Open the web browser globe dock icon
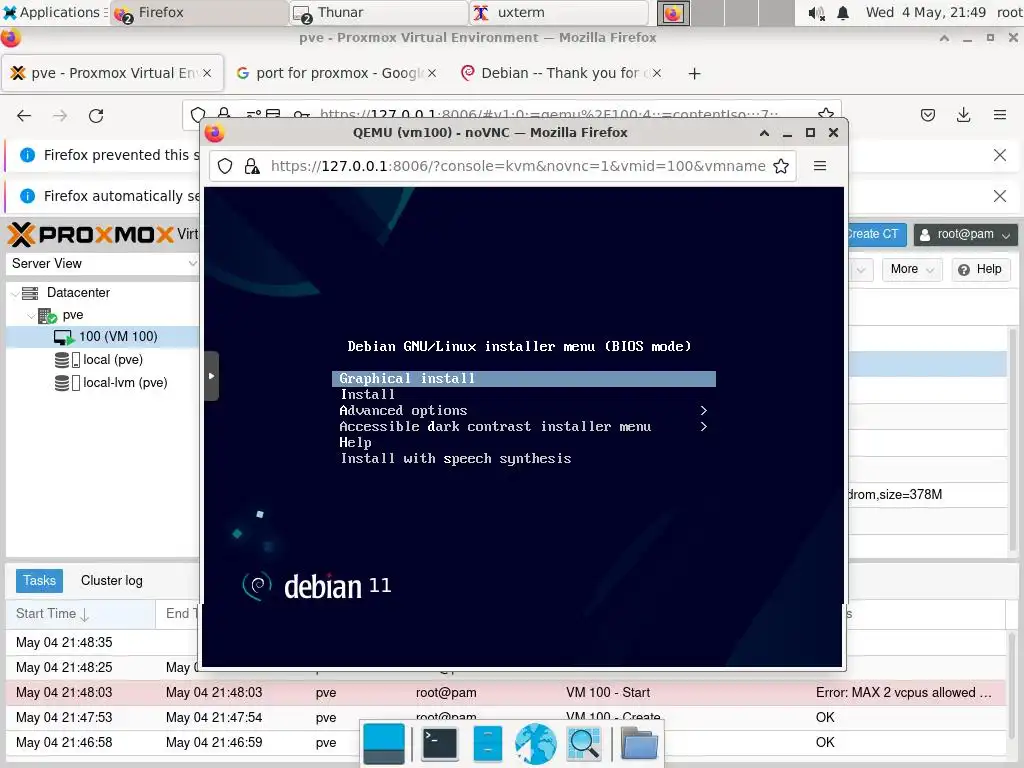Image resolution: width=1024 pixels, height=768 pixels. [x=536, y=743]
